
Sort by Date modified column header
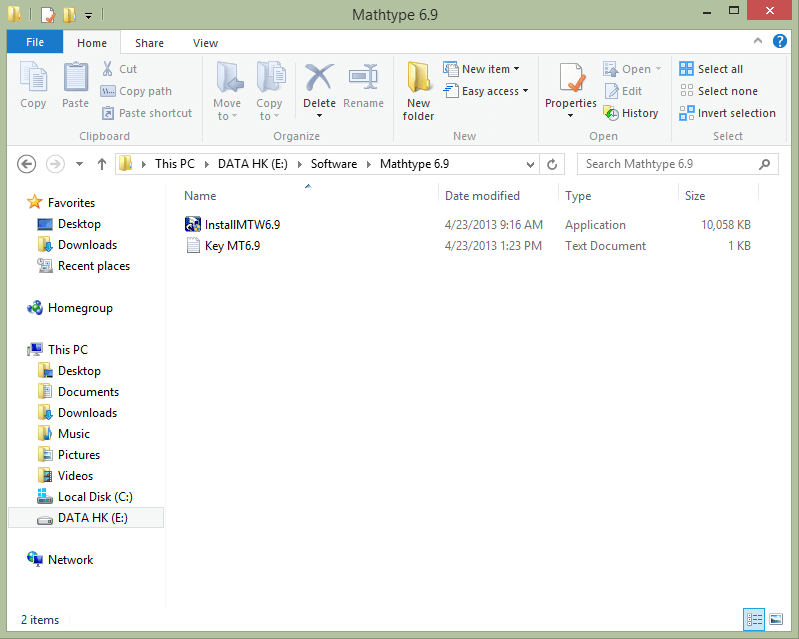pyautogui.click(x=482, y=196)
